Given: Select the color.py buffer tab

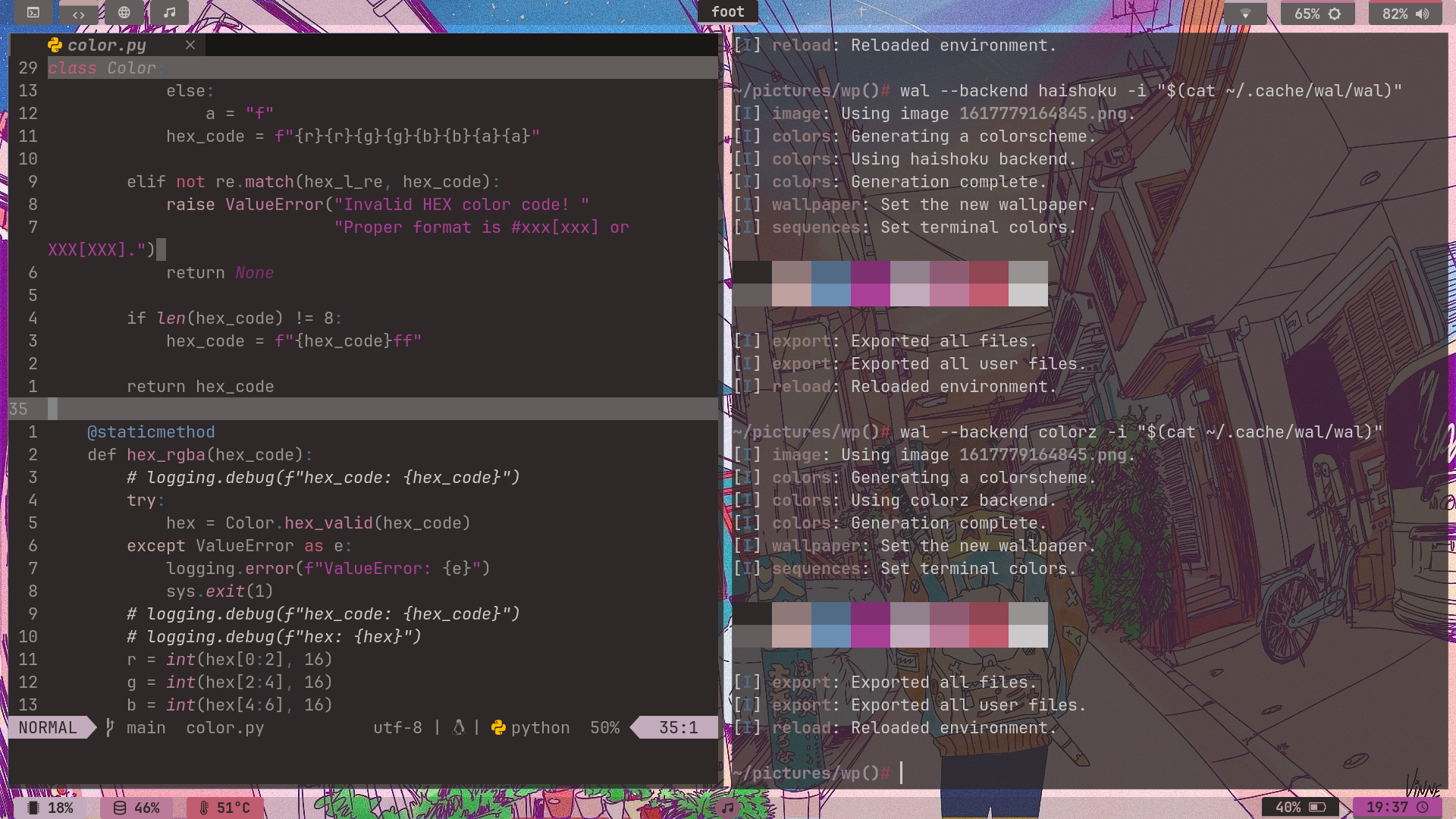Looking at the screenshot, I should [x=106, y=45].
